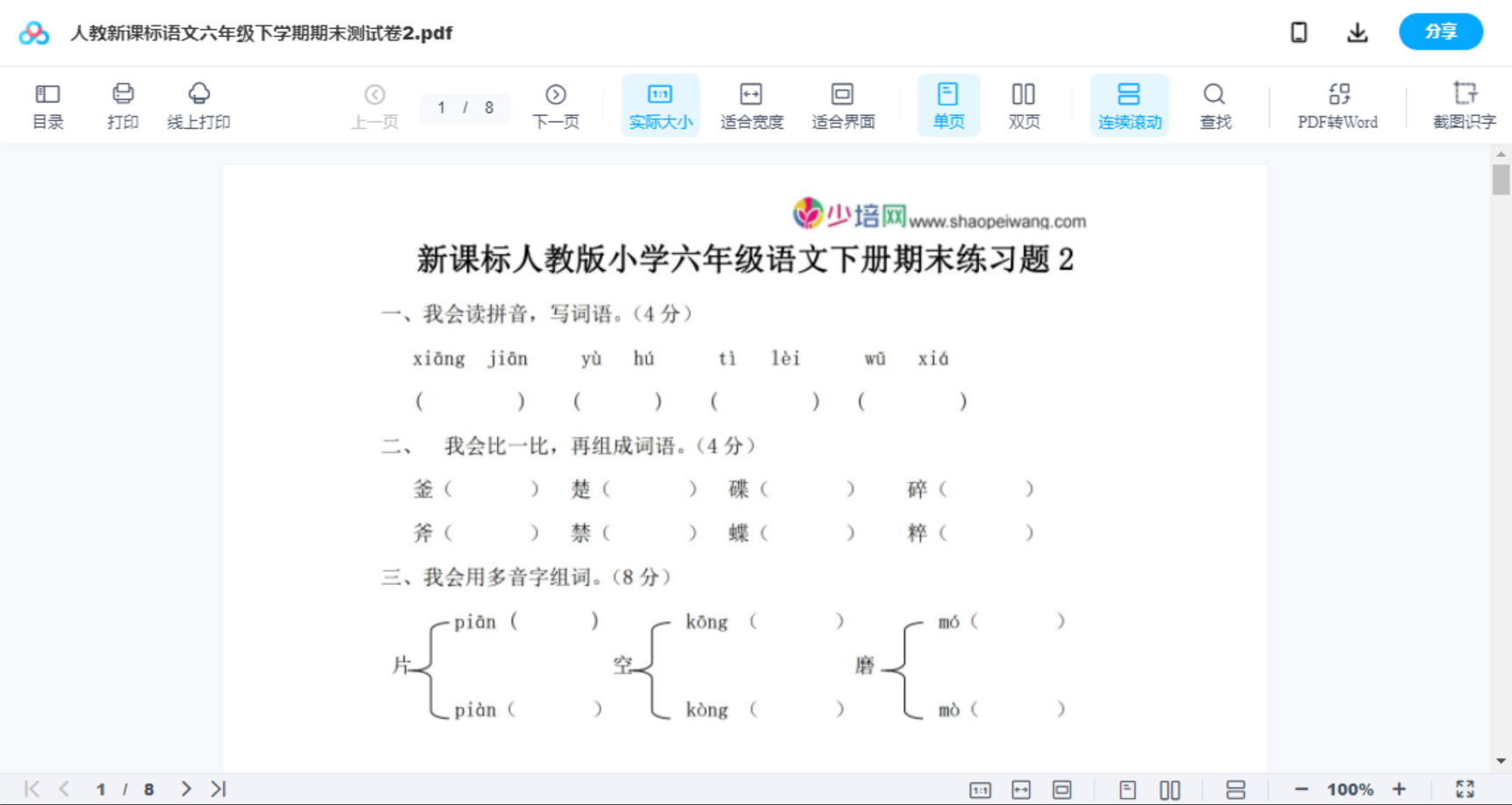Launch PDF转Word conversion
The width and height of the screenshot is (1512, 805).
[x=1336, y=104]
